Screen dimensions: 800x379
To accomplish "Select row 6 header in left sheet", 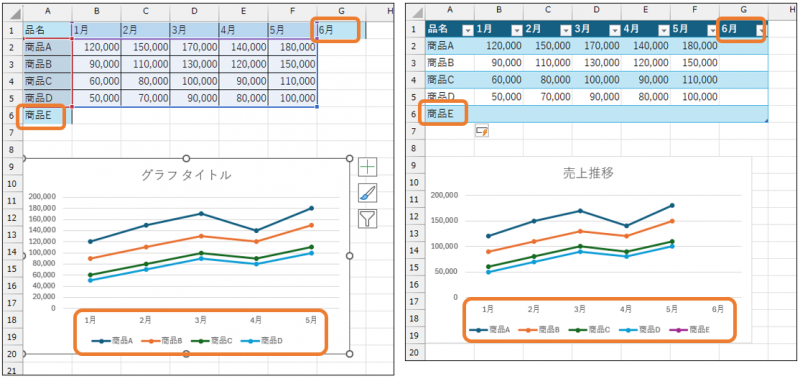I will 11,116.
